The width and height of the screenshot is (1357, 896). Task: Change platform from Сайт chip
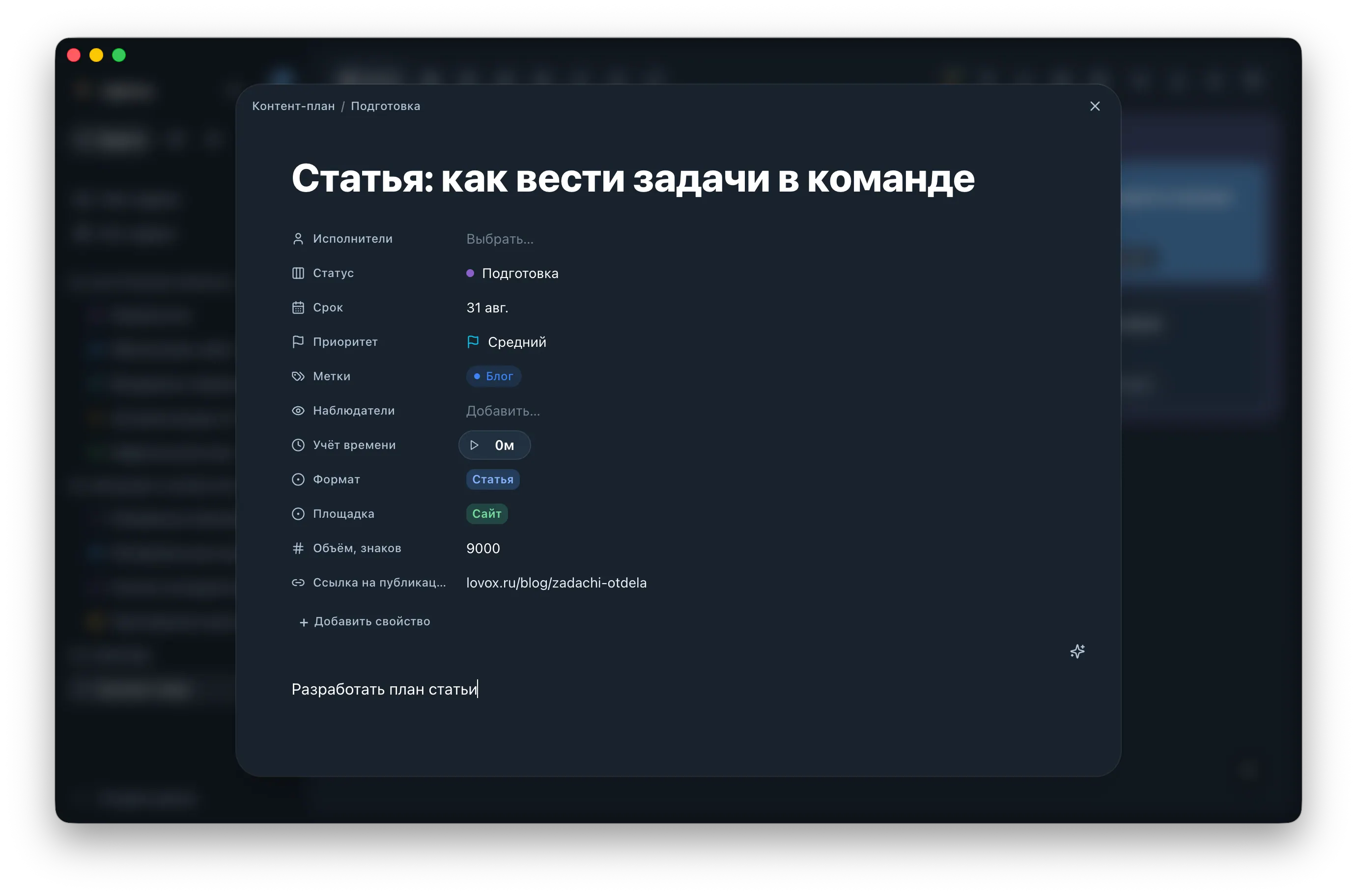coord(487,514)
